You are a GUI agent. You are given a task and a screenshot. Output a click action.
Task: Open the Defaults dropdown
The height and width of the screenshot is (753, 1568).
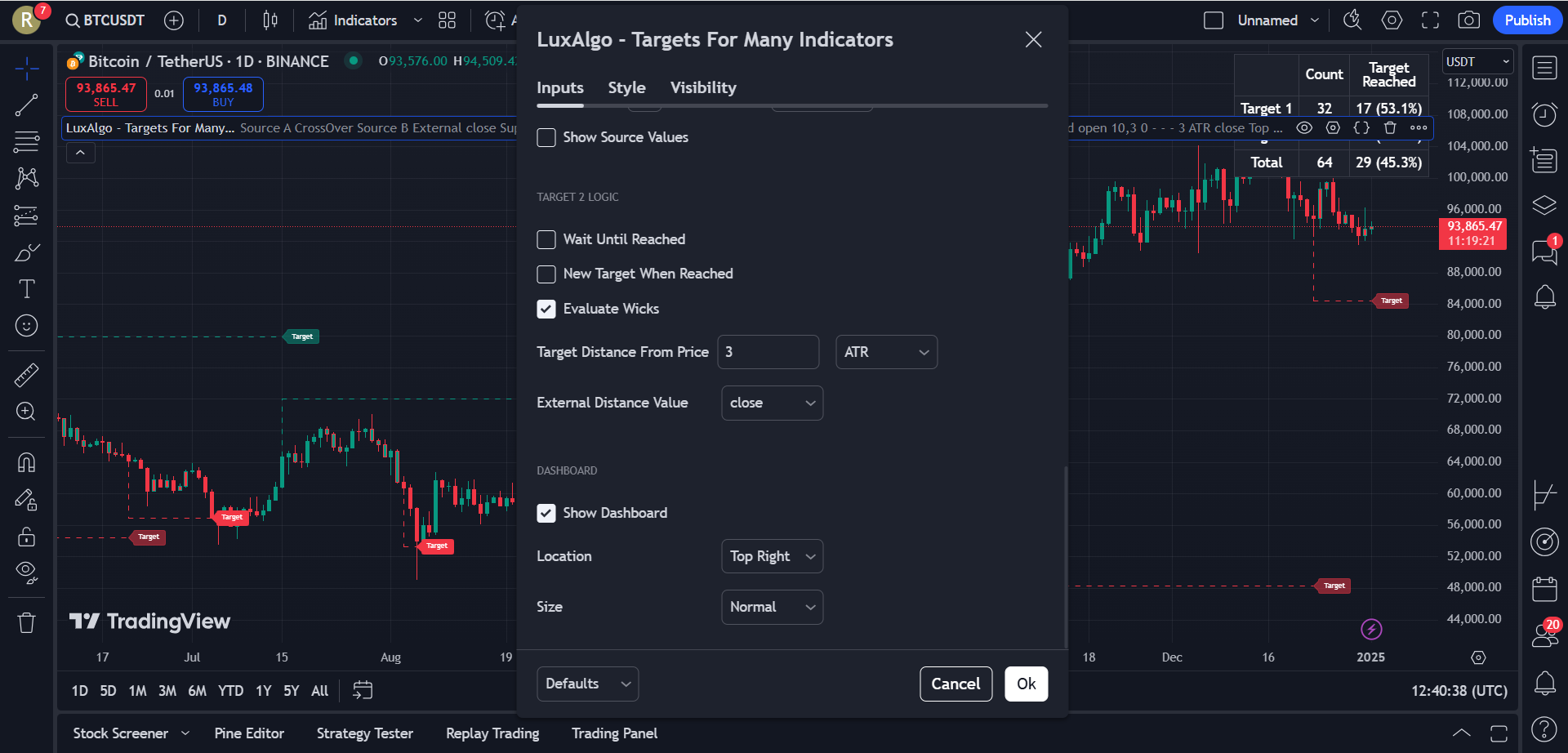(587, 684)
